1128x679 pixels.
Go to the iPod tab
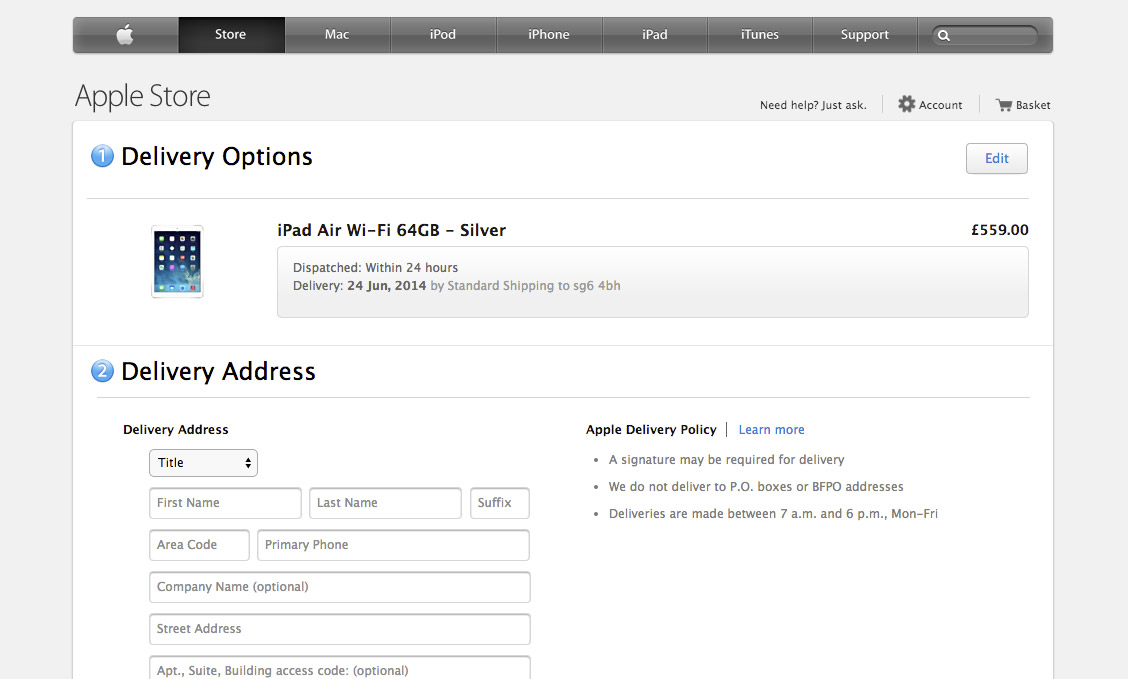442,35
